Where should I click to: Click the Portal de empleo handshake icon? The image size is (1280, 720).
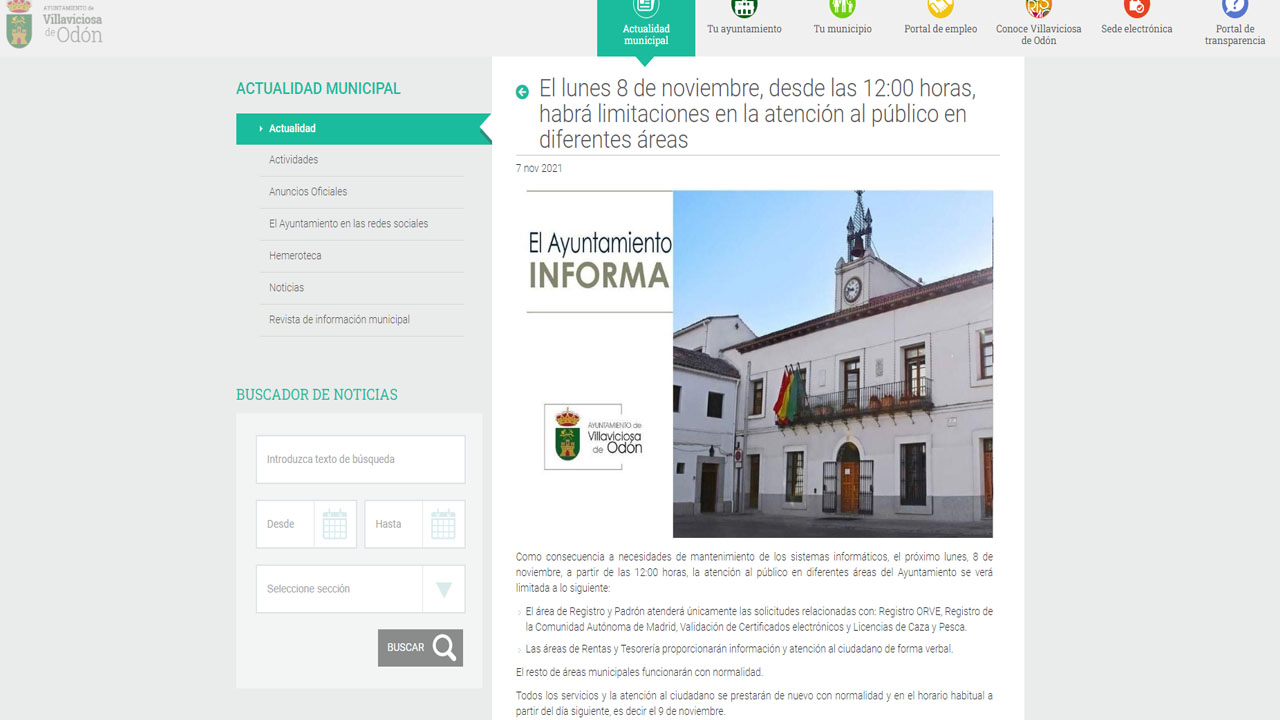(x=940, y=9)
